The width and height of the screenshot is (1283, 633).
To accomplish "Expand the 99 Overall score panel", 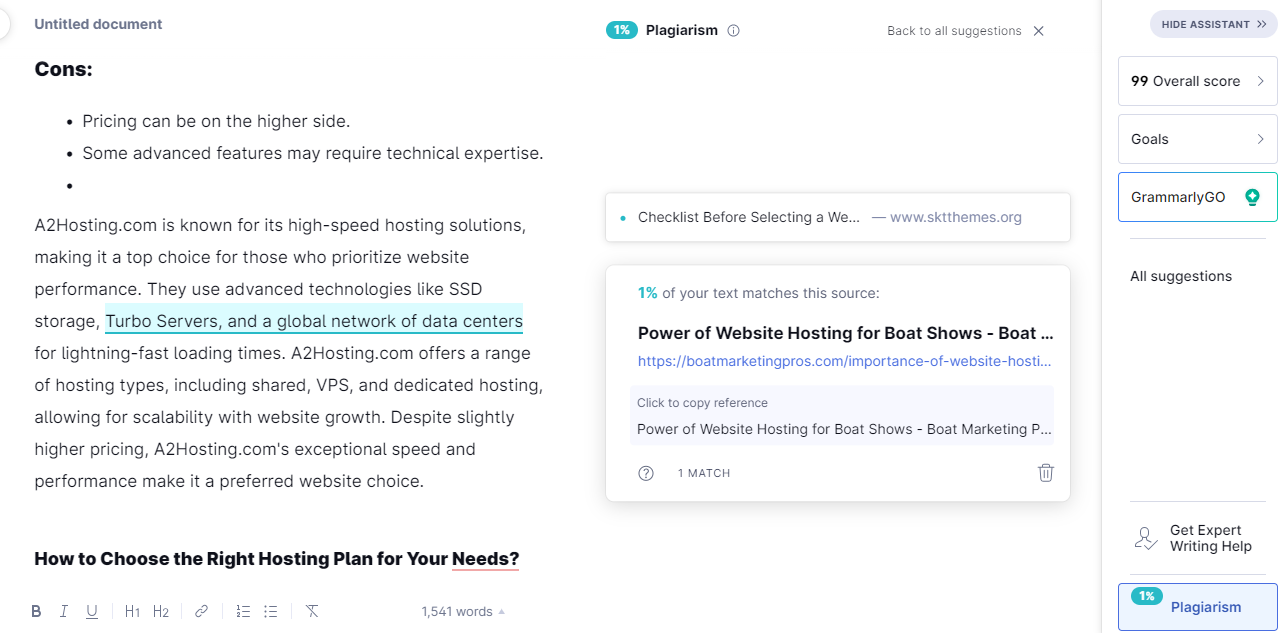I will point(1197,81).
